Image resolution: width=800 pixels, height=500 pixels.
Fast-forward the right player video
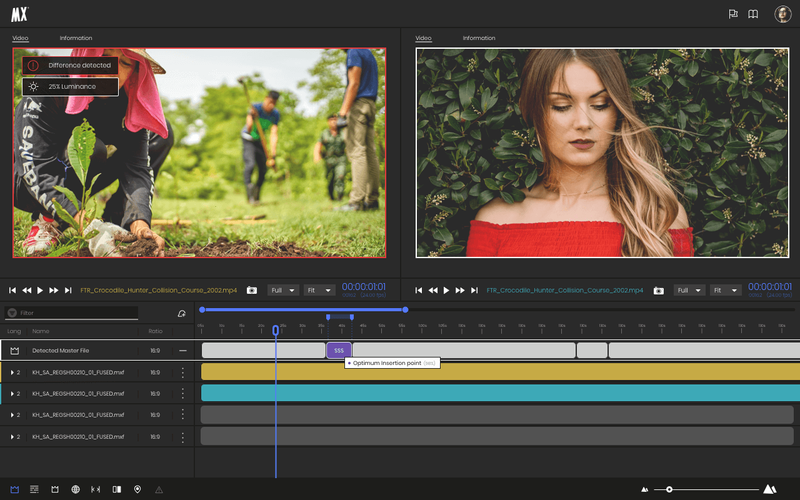pyautogui.click(x=460, y=290)
